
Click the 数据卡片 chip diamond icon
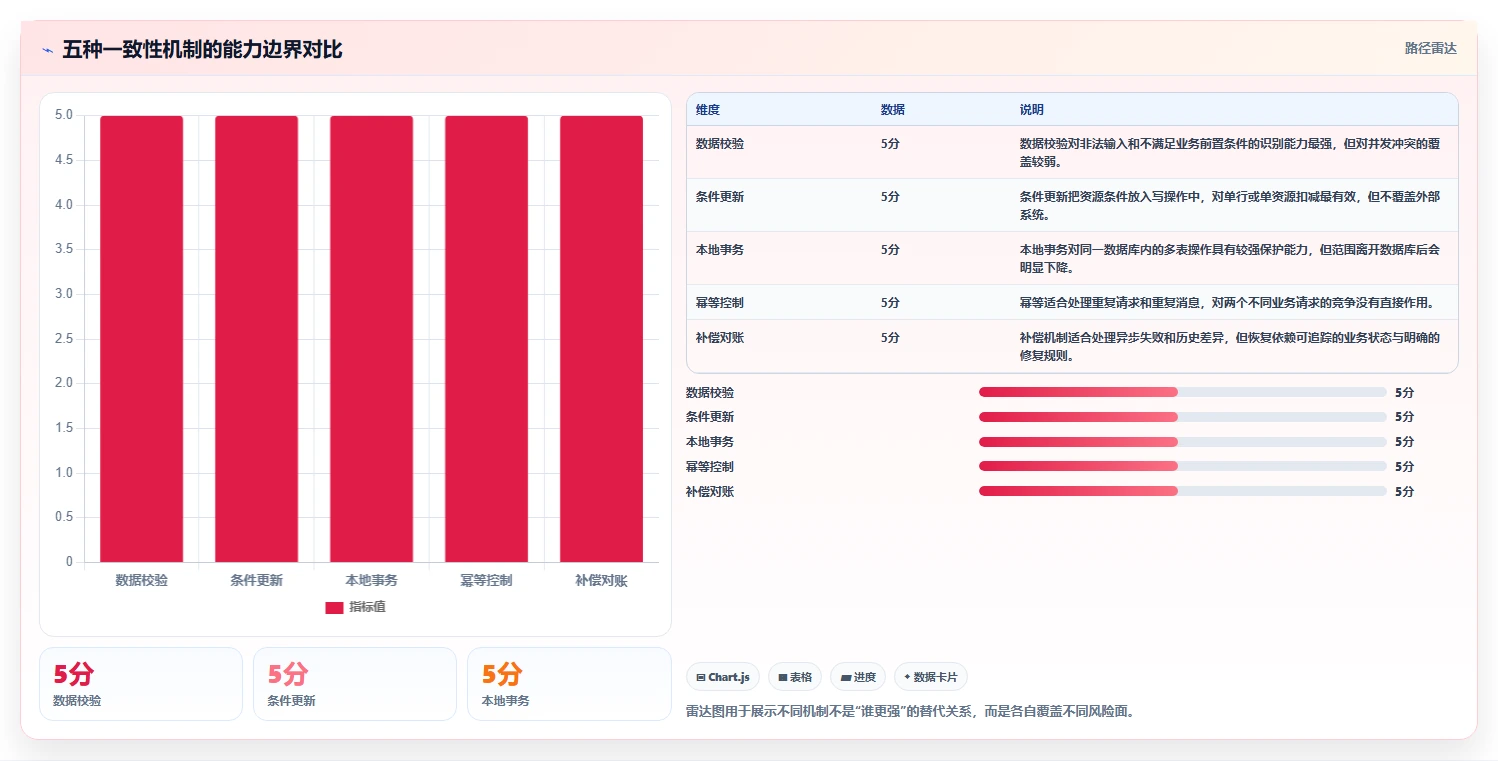pyautogui.click(x=907, y=677)
